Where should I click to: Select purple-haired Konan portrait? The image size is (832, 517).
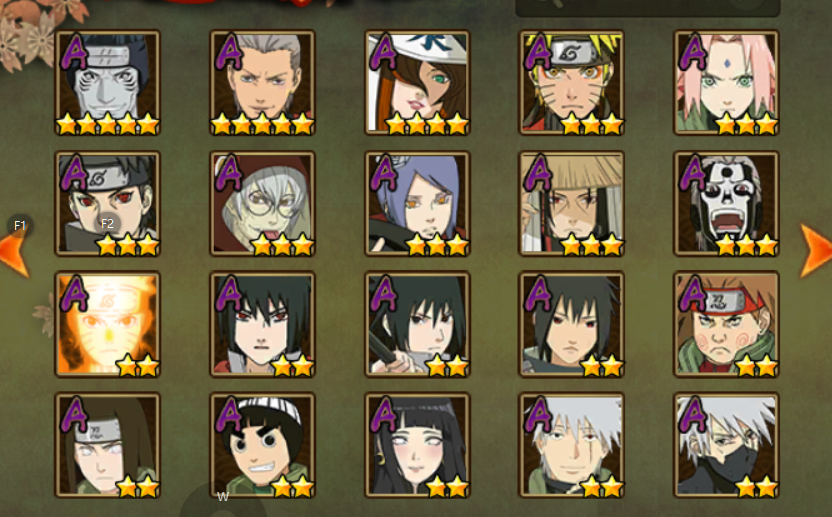[417, 204]
